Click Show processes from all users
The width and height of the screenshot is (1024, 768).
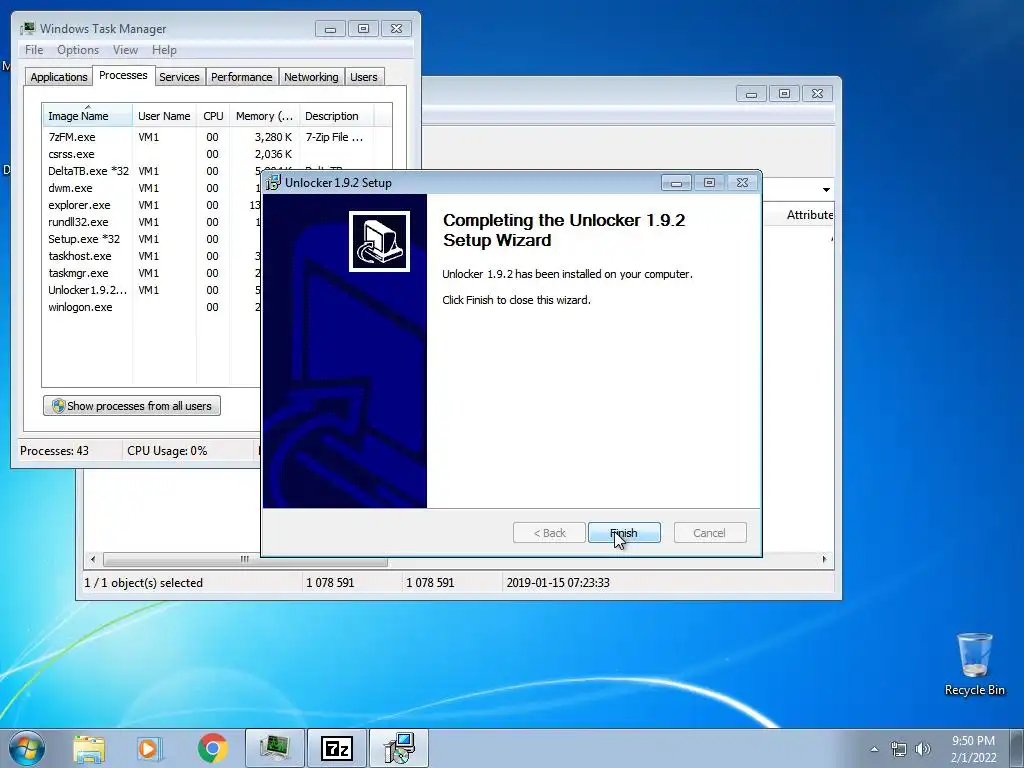click(132, 406)
